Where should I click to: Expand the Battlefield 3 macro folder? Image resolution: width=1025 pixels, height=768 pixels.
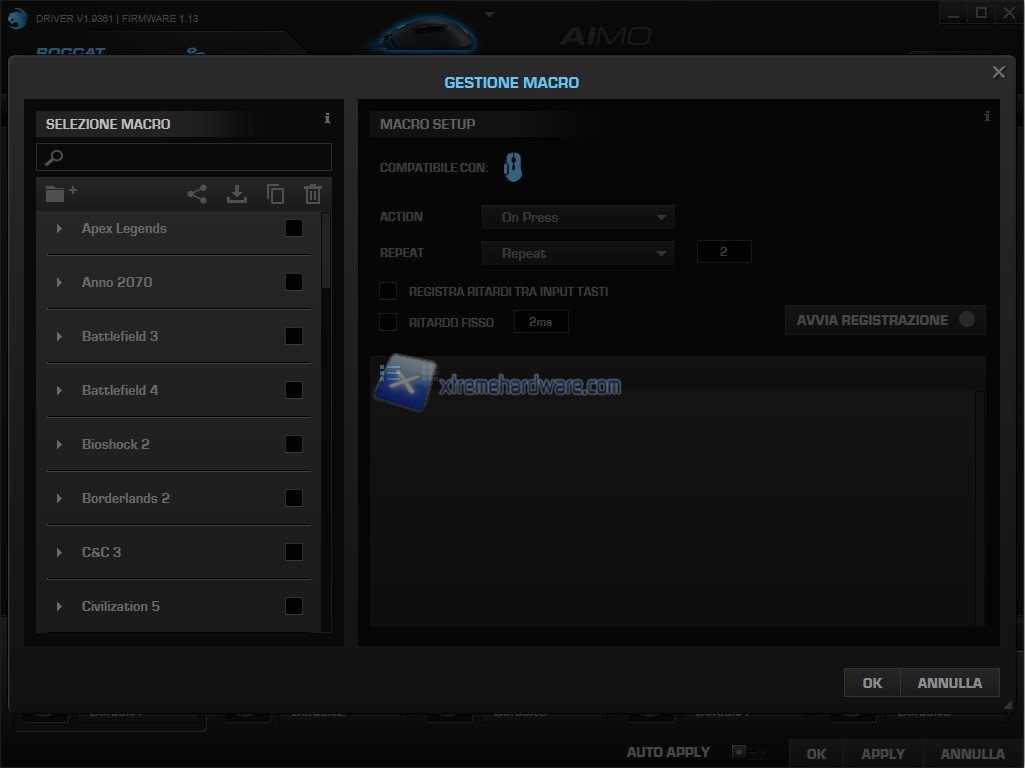pos(59,336)
